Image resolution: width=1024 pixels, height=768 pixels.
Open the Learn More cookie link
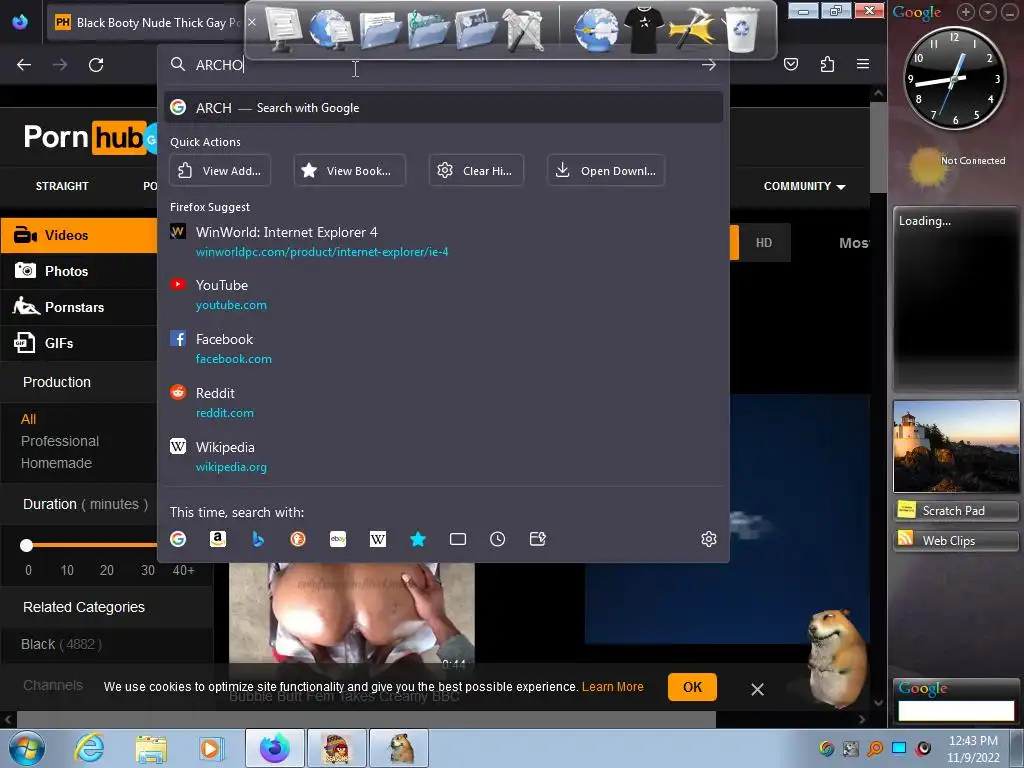click(613, 687)
